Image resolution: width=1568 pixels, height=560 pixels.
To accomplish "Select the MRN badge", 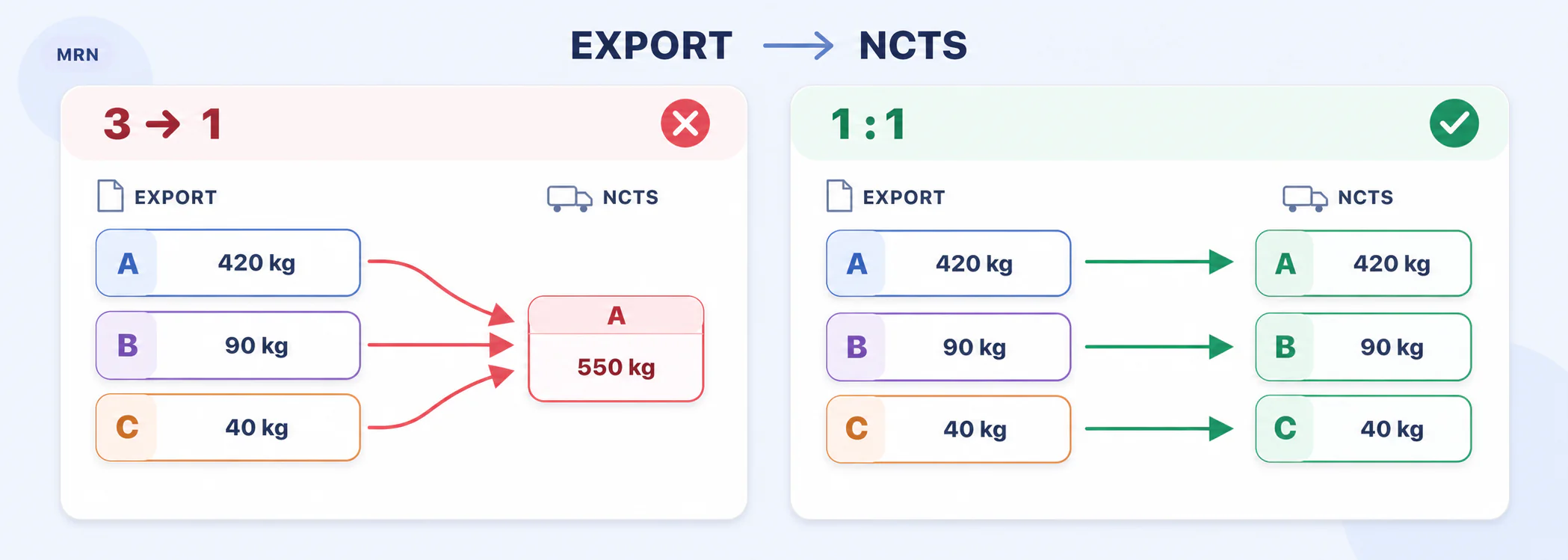I will coord(78,55).
